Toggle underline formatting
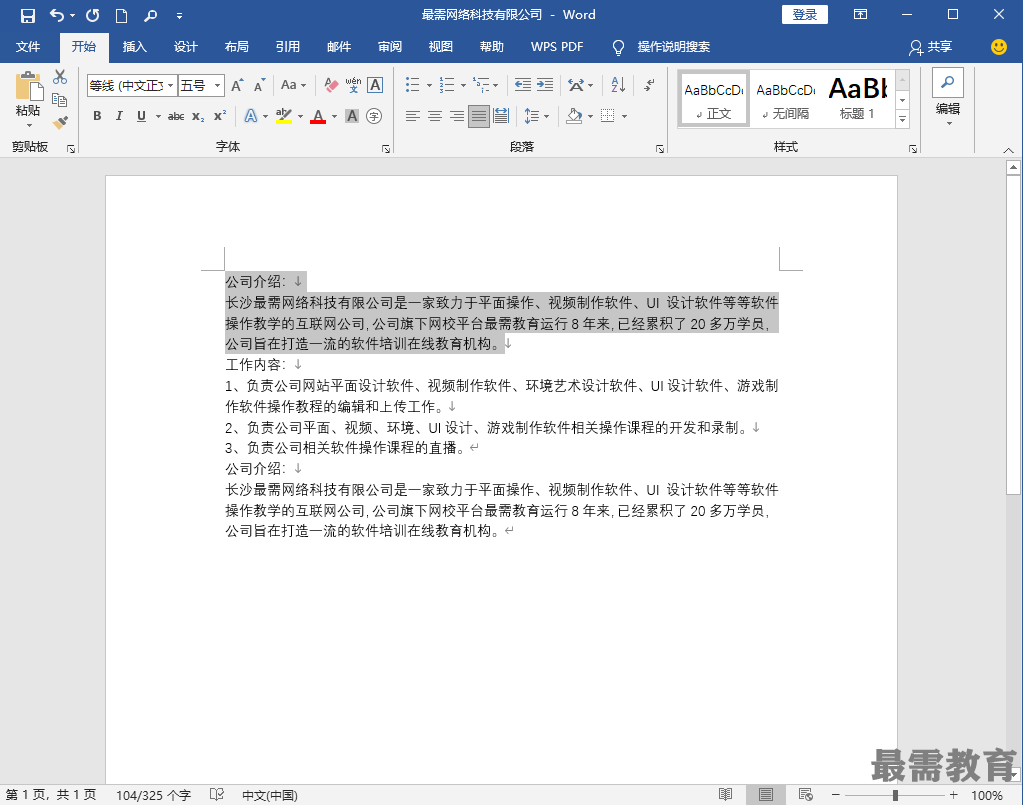The height and width of the screenshot is (805, 1023). click(x=142, y=116)
